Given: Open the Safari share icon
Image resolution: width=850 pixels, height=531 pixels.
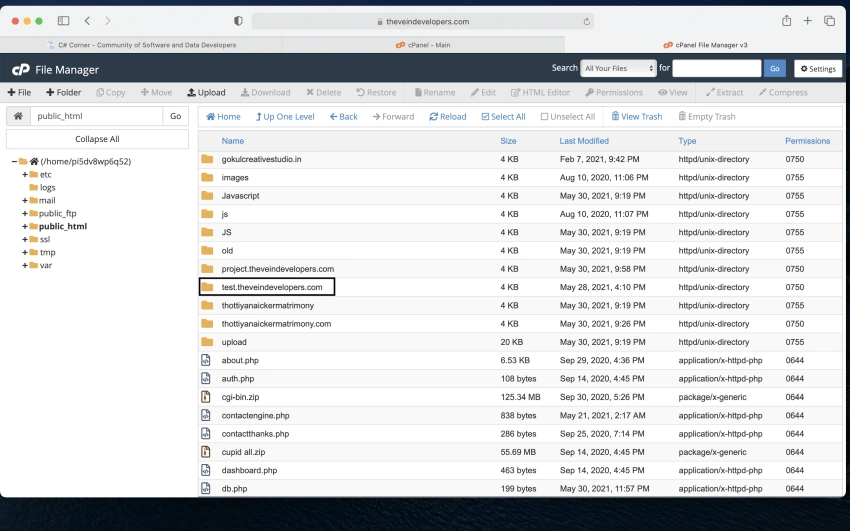Looking at the screenshot, I should [x=787, y=21].
